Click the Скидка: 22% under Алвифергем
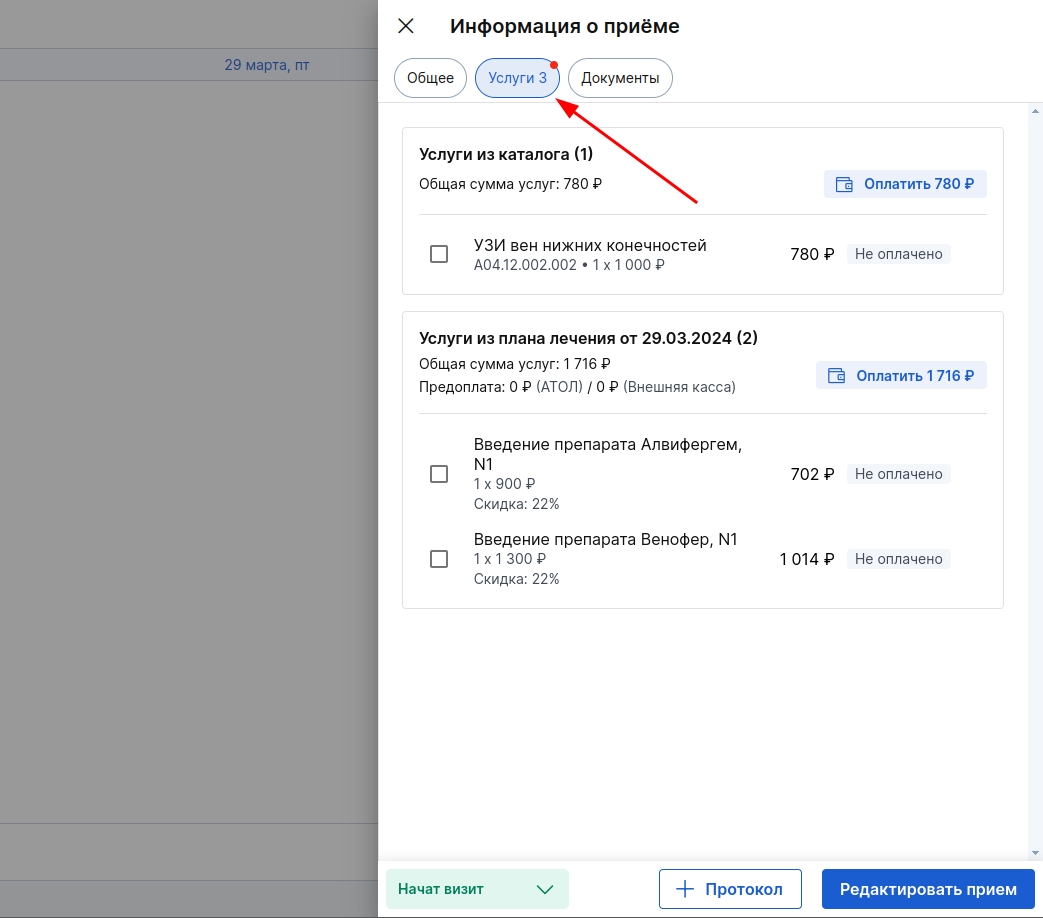Screen dimensions: 1043x918 pyautogui.click(x=516, y=504)
